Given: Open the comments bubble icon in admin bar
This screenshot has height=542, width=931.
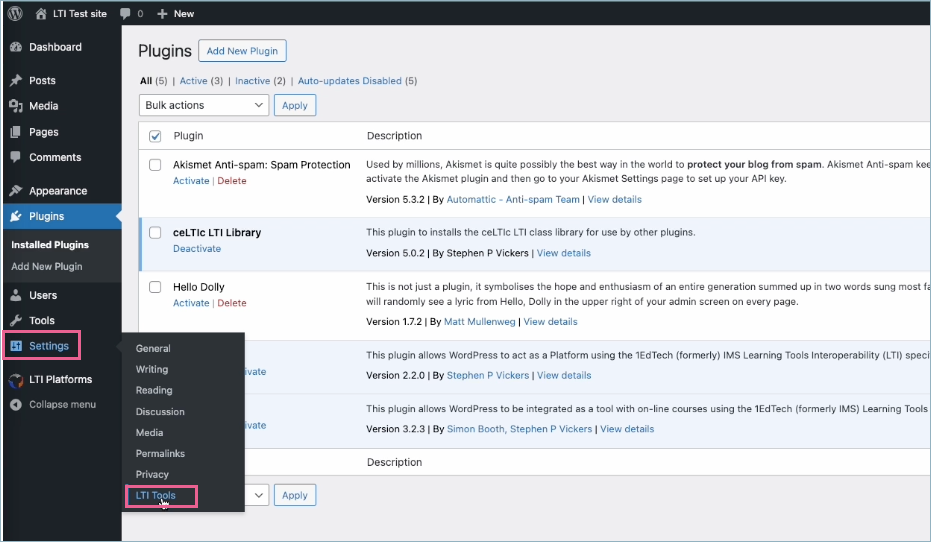Looking at the screenshot, I should pos(125,14).
